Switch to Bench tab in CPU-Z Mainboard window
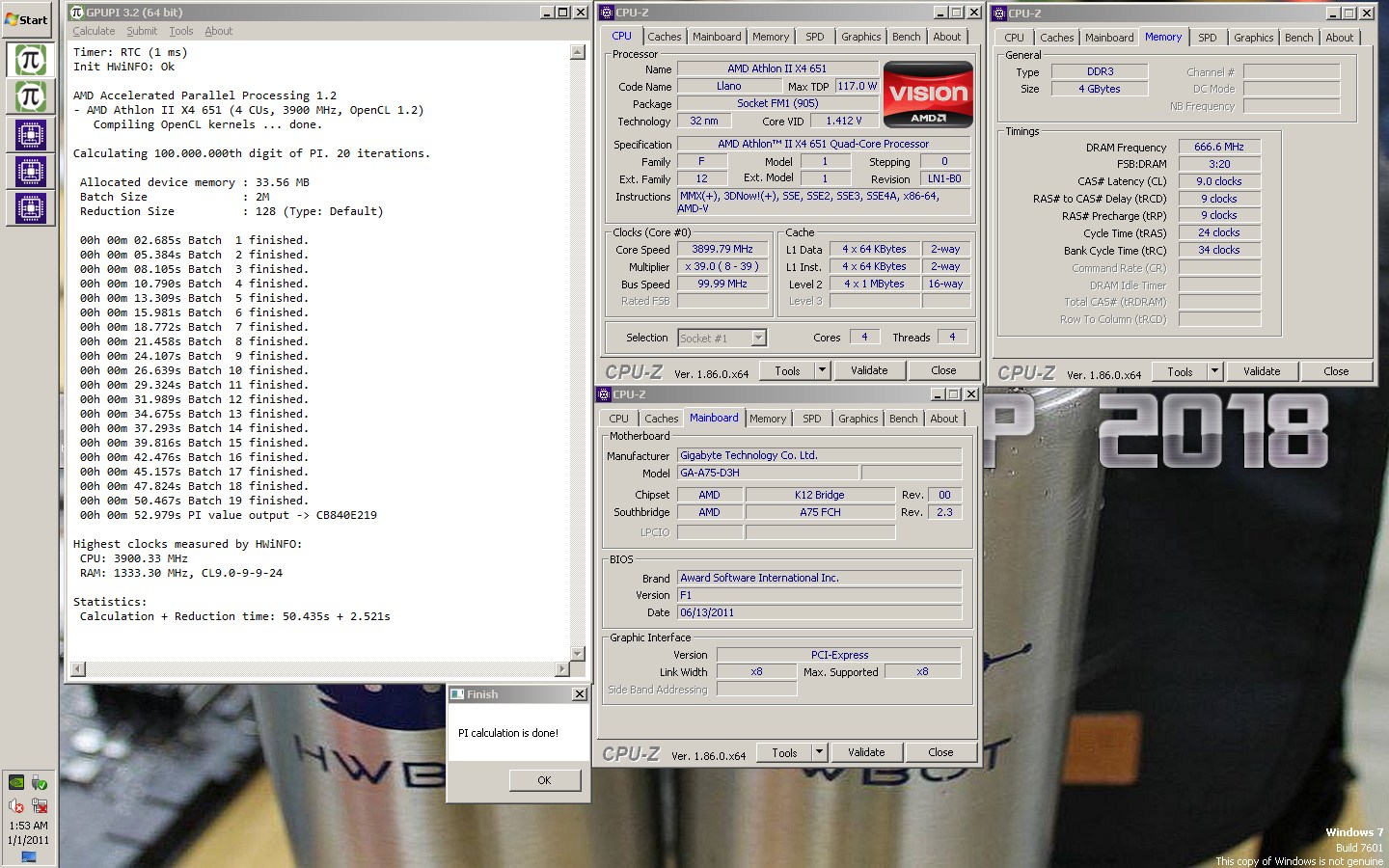The height and width of the screenshot is (868, 1389). pyautogui.click(x=903, y=419)
